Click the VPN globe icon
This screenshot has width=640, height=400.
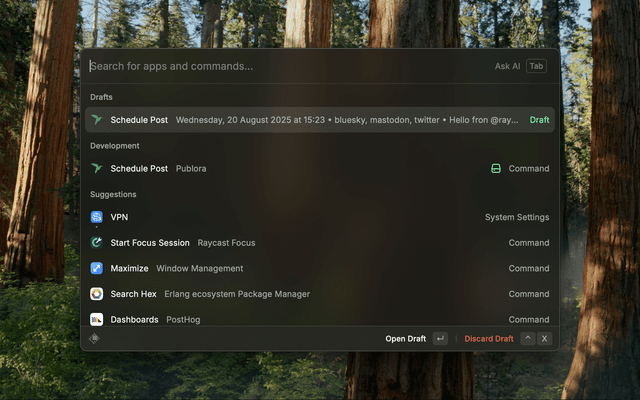97,217
